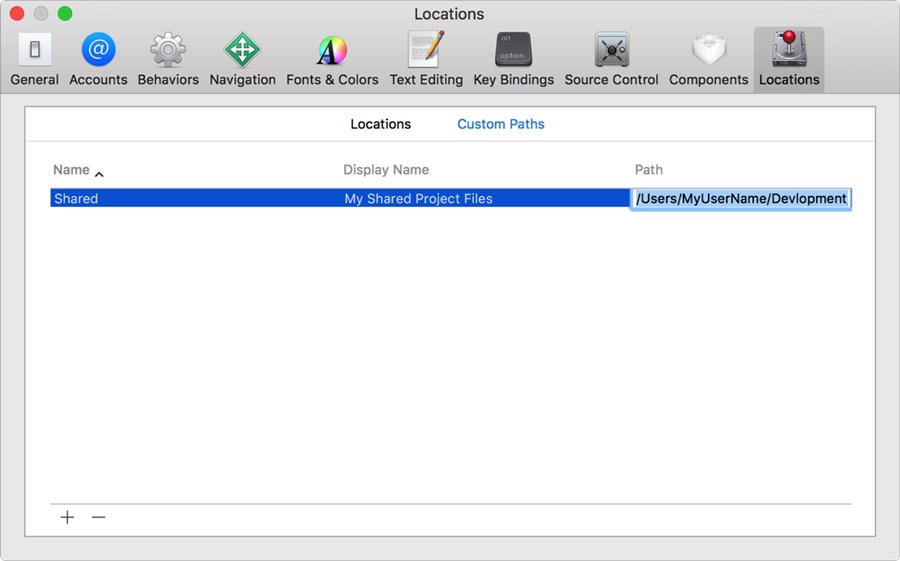Image resolution: width=900 pixels, height=561 pixels.
Task: Click the Display Name column header
Action: [386, 170]
